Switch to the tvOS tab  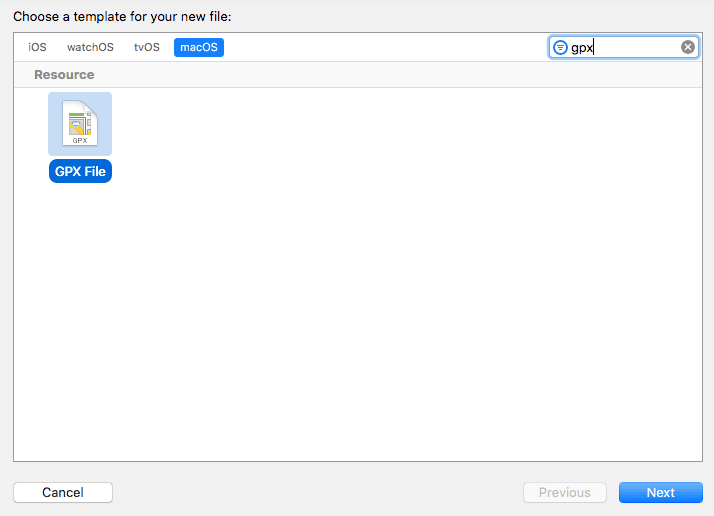tap(147, 47)
